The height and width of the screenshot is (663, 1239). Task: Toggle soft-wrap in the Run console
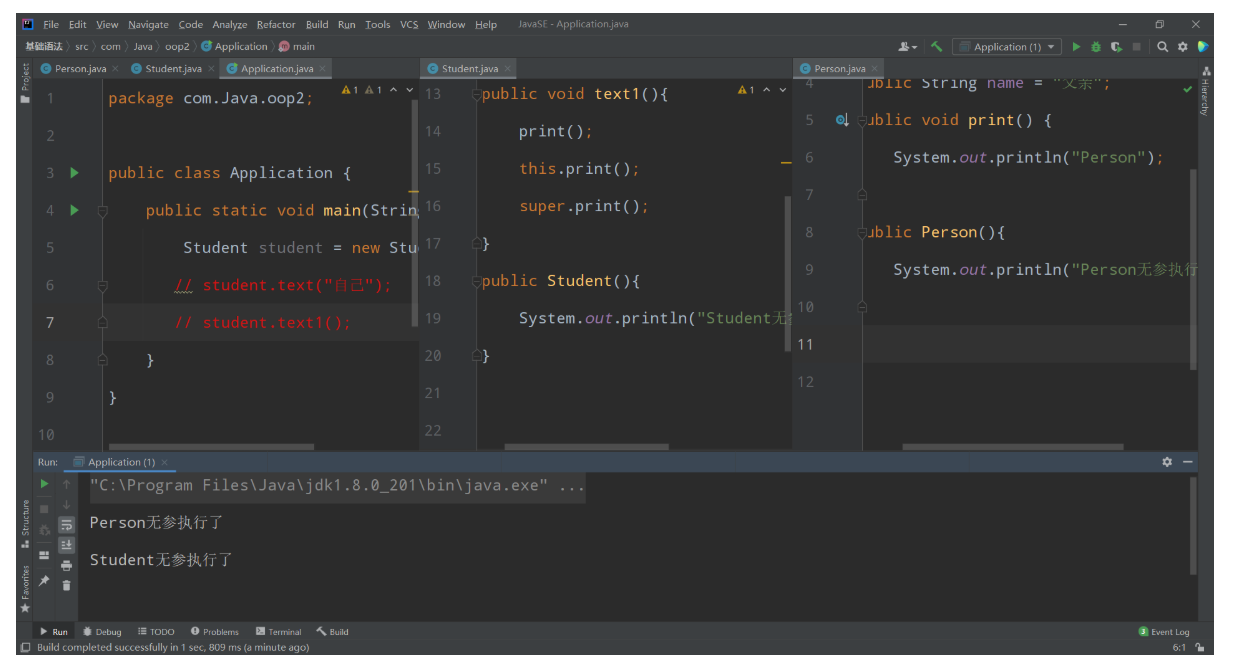(66, 525)
